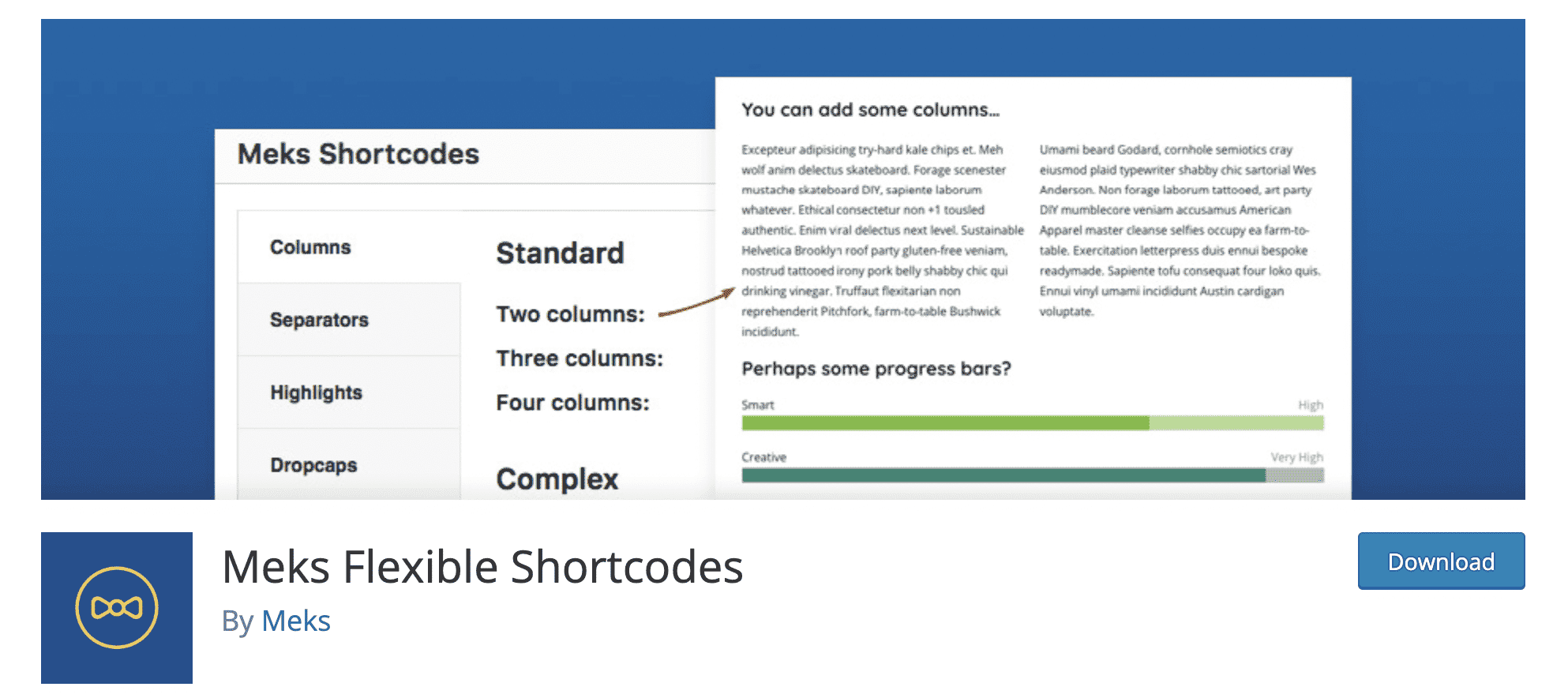Viewport: 1568px width, 698px height.
Task: Click the Creative dark green progress bar
Action: pyautogui.click(x=1033, y=475)
